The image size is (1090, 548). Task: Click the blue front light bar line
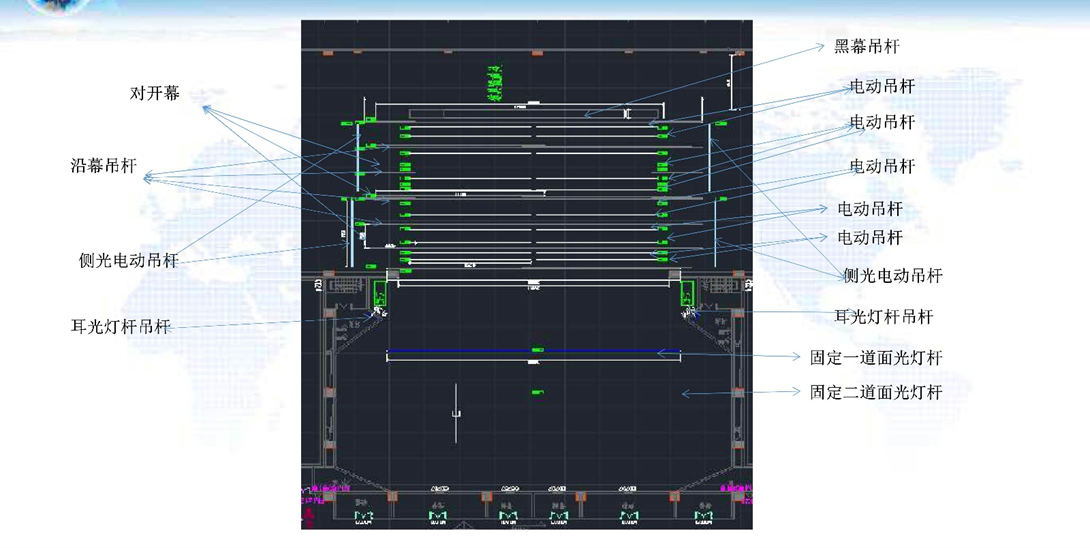tap(460, 351)
